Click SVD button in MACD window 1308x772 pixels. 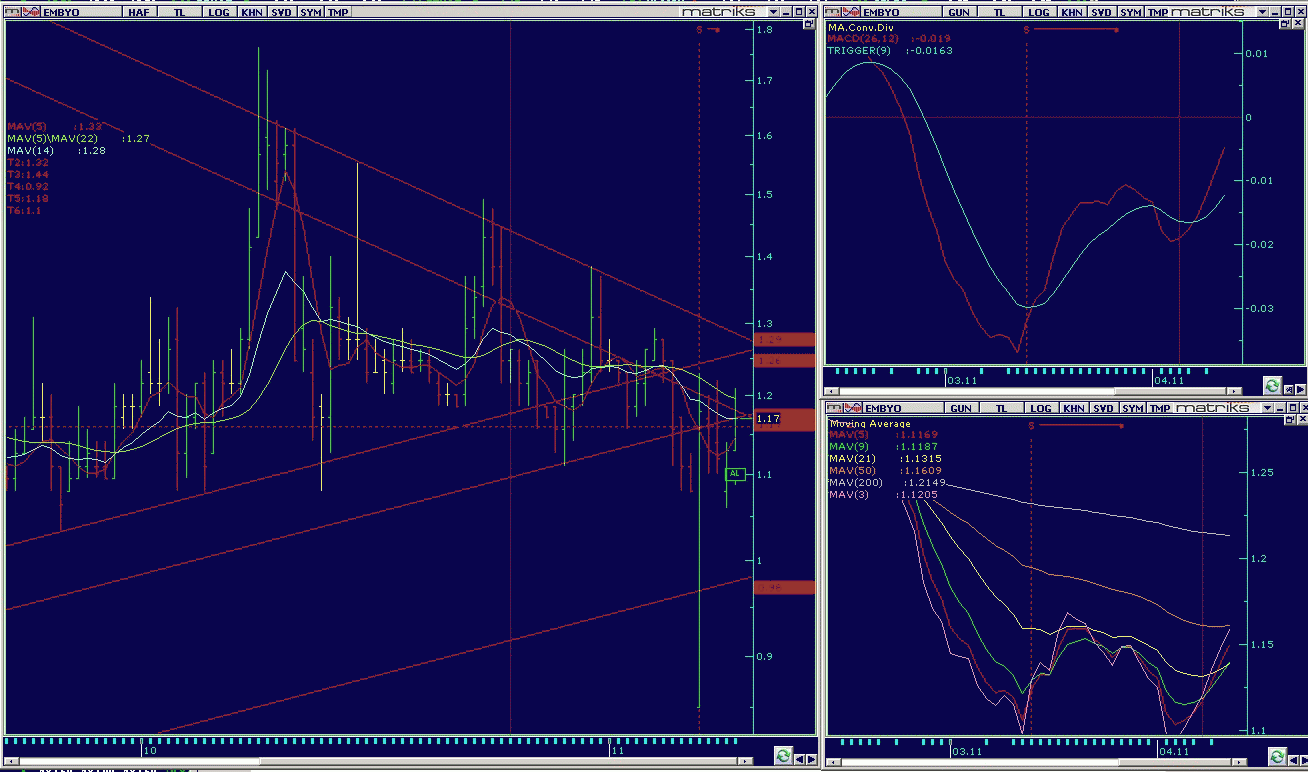point(1102,12)
